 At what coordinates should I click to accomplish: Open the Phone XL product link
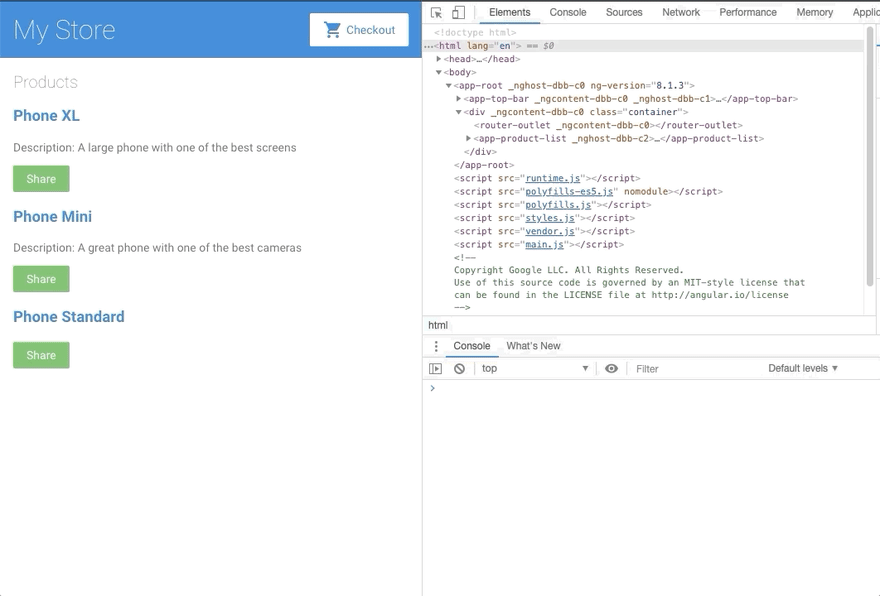coord(47,116)
